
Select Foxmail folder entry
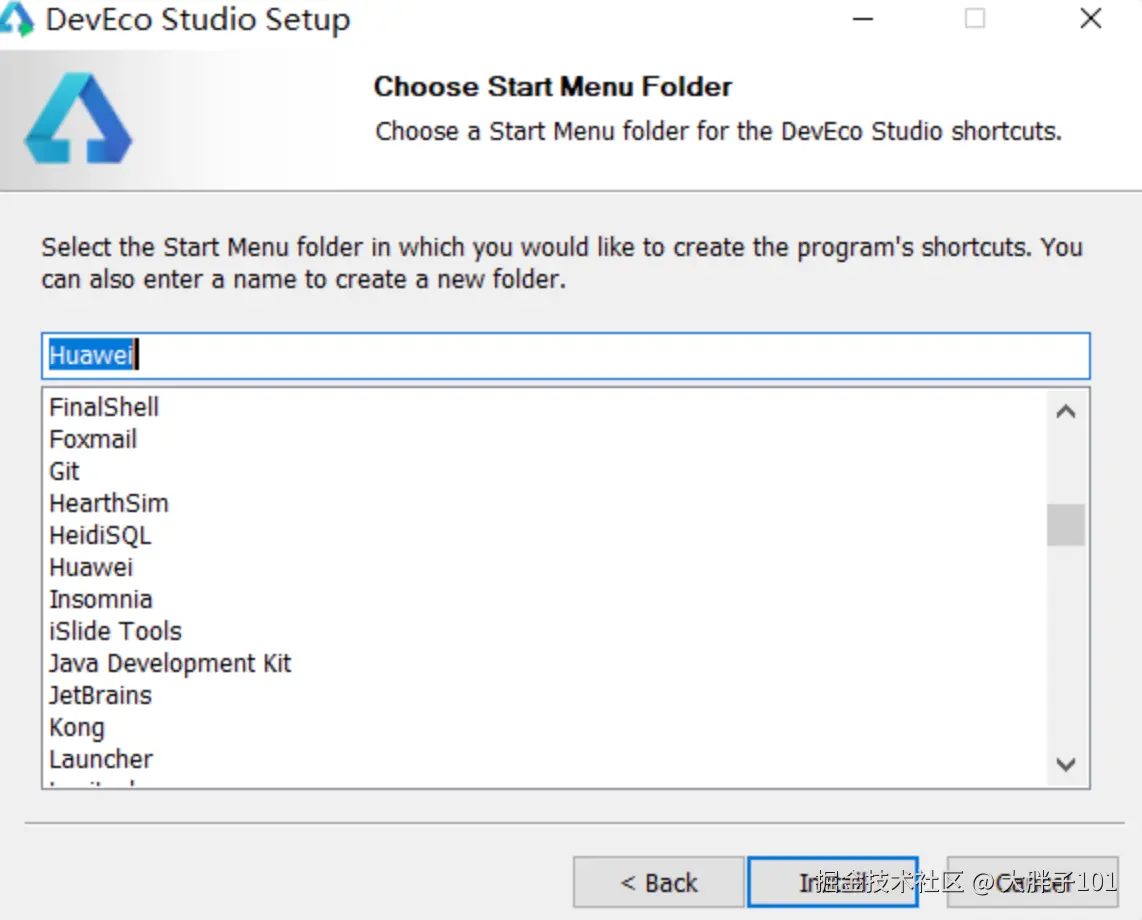click(x=93, y=439)
